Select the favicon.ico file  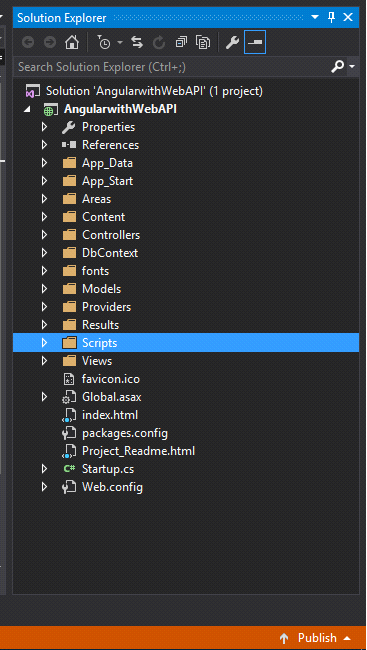click(111, 379)
